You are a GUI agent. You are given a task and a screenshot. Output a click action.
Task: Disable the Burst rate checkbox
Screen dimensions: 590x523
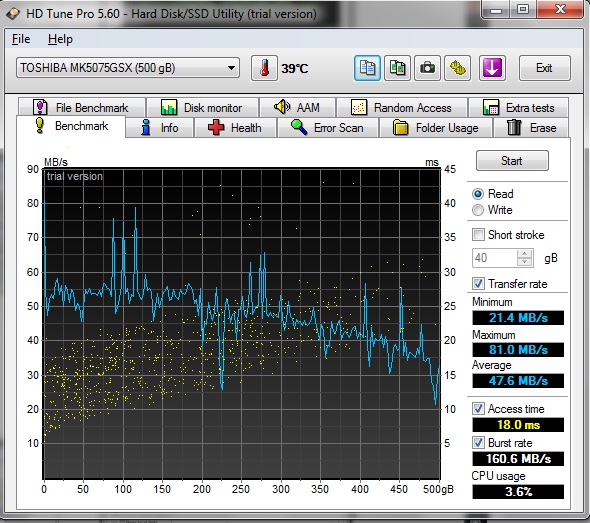[478, 442]
